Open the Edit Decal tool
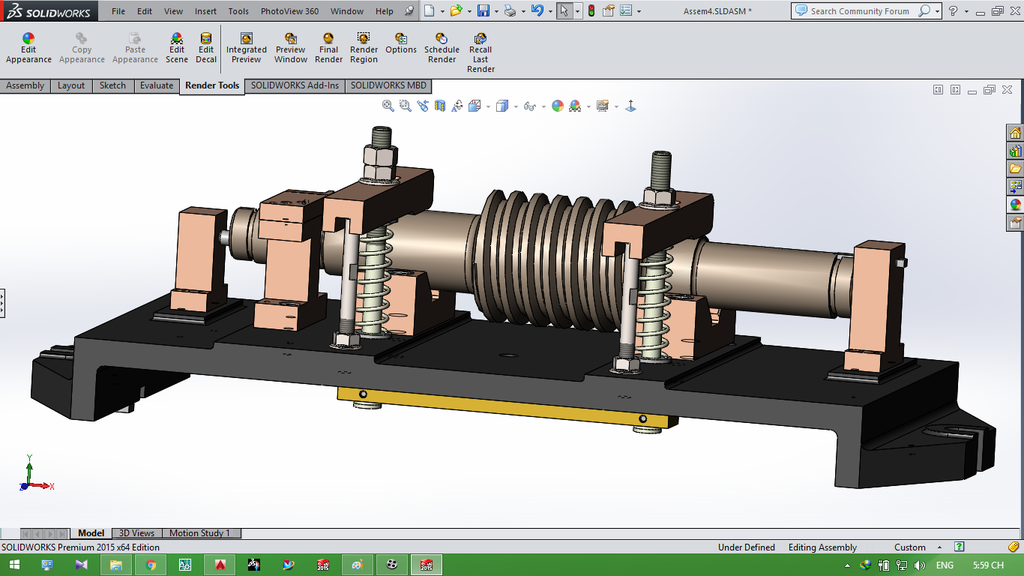 [x=206, y=49]
